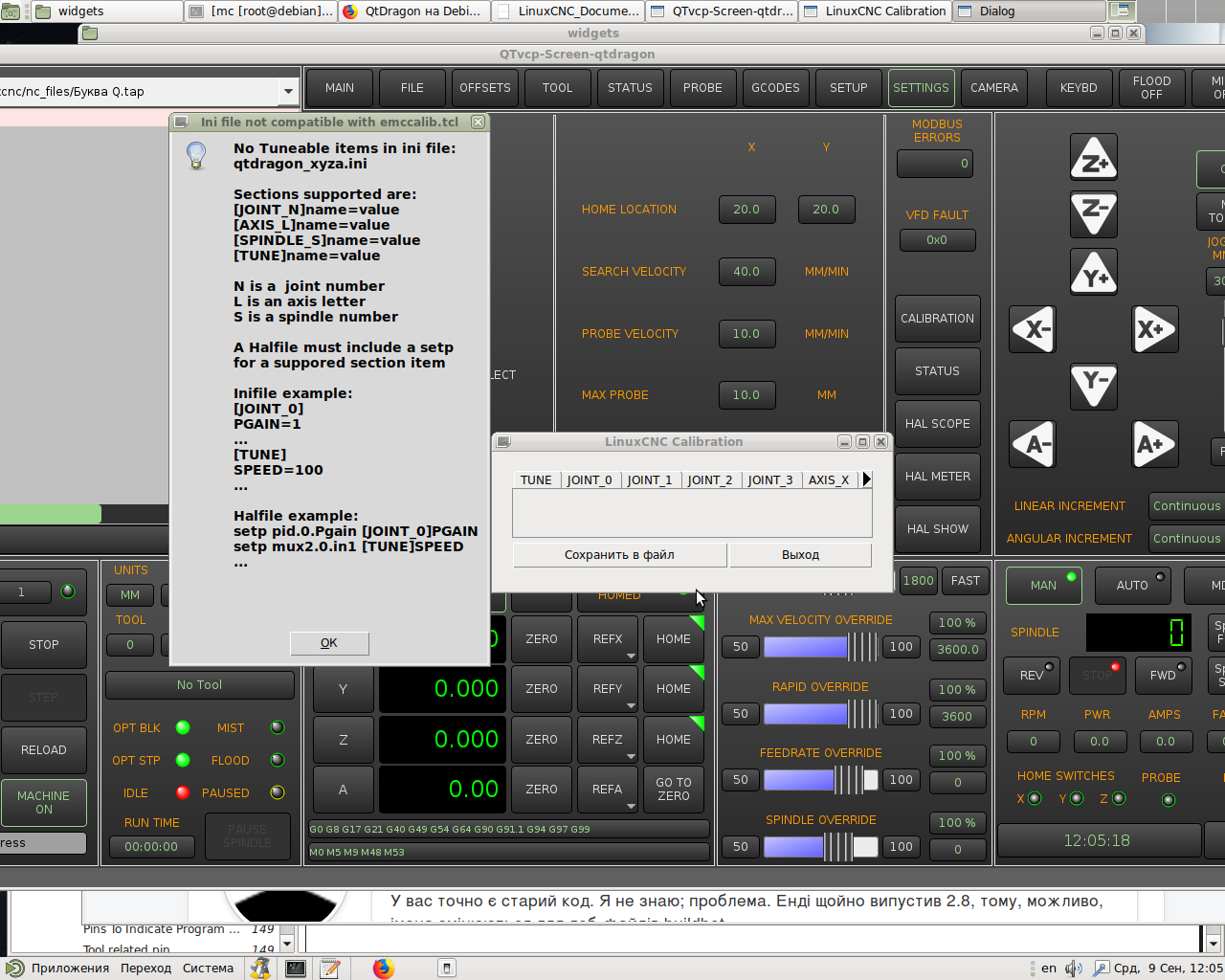Confirm the ini warning with OK
Viewport: 1225px width, 980px height.
click(329, 643)
